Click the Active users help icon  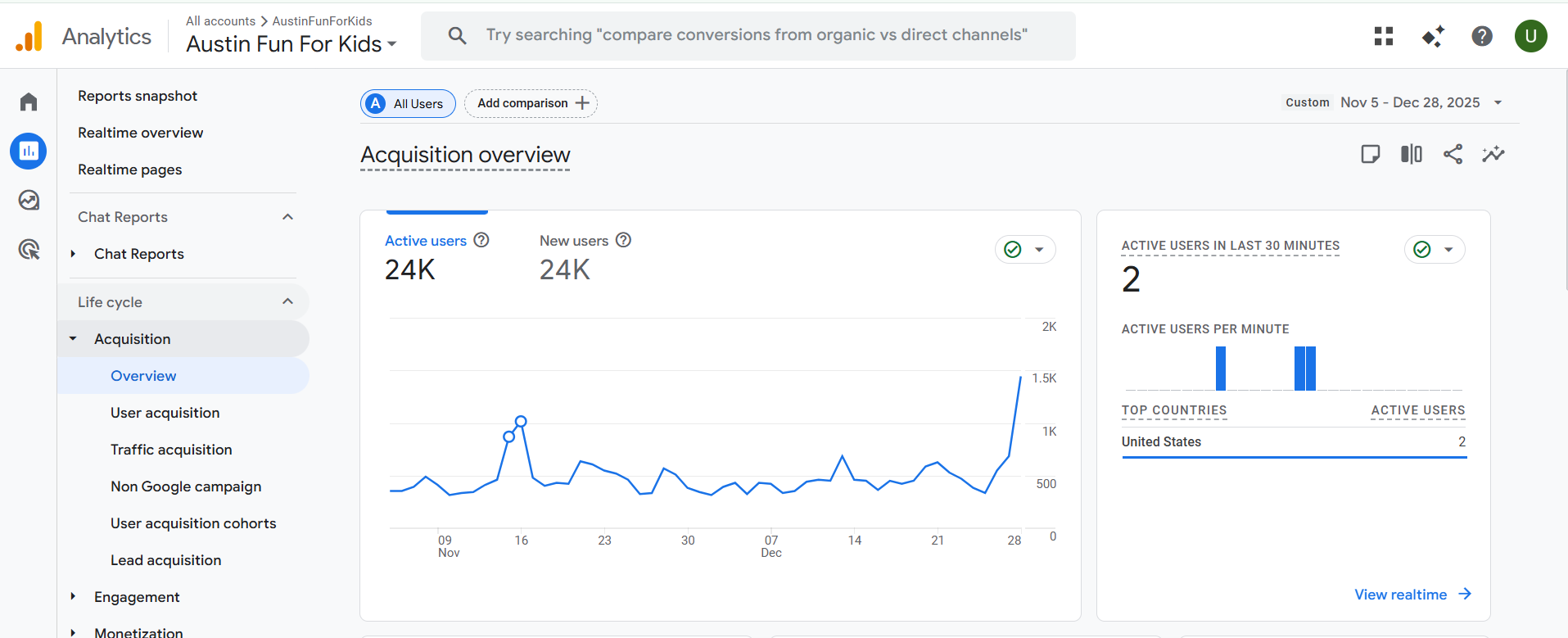481,240
